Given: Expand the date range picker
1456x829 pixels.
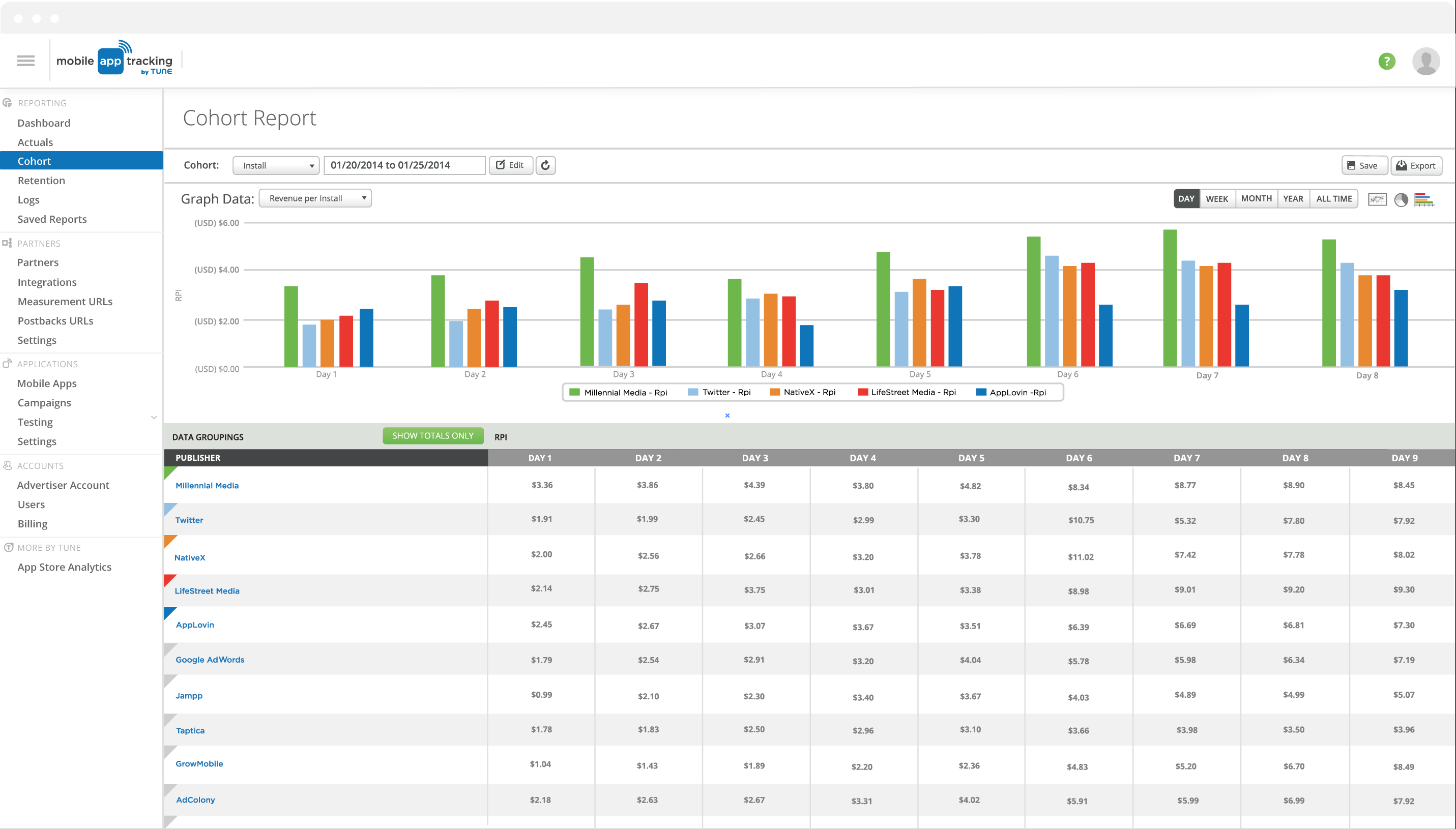Looking at the screenshot, I should (x=401, y=165).
